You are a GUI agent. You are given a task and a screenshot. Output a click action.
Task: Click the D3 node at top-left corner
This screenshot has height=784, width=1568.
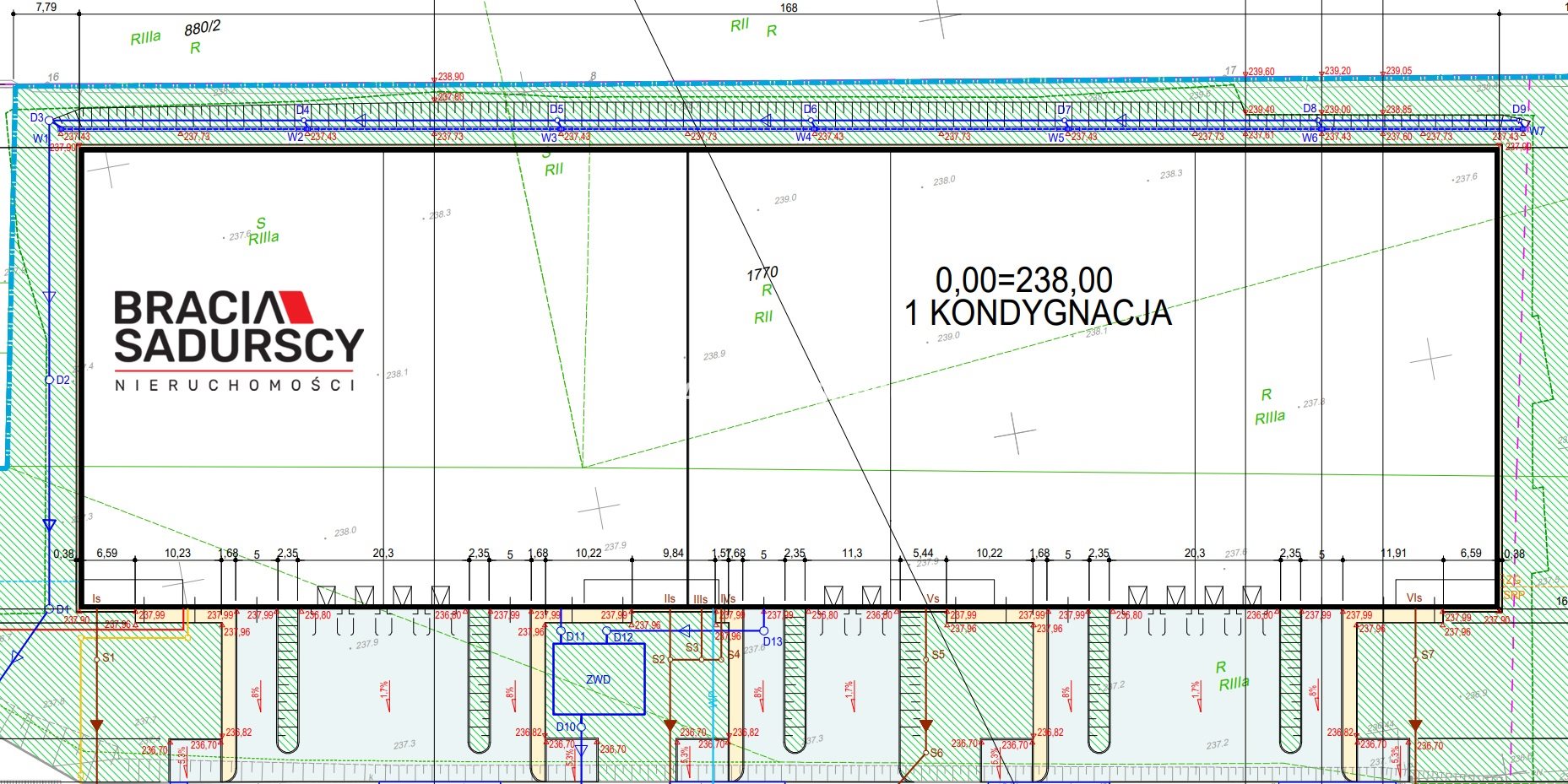(x=48, y=121)
